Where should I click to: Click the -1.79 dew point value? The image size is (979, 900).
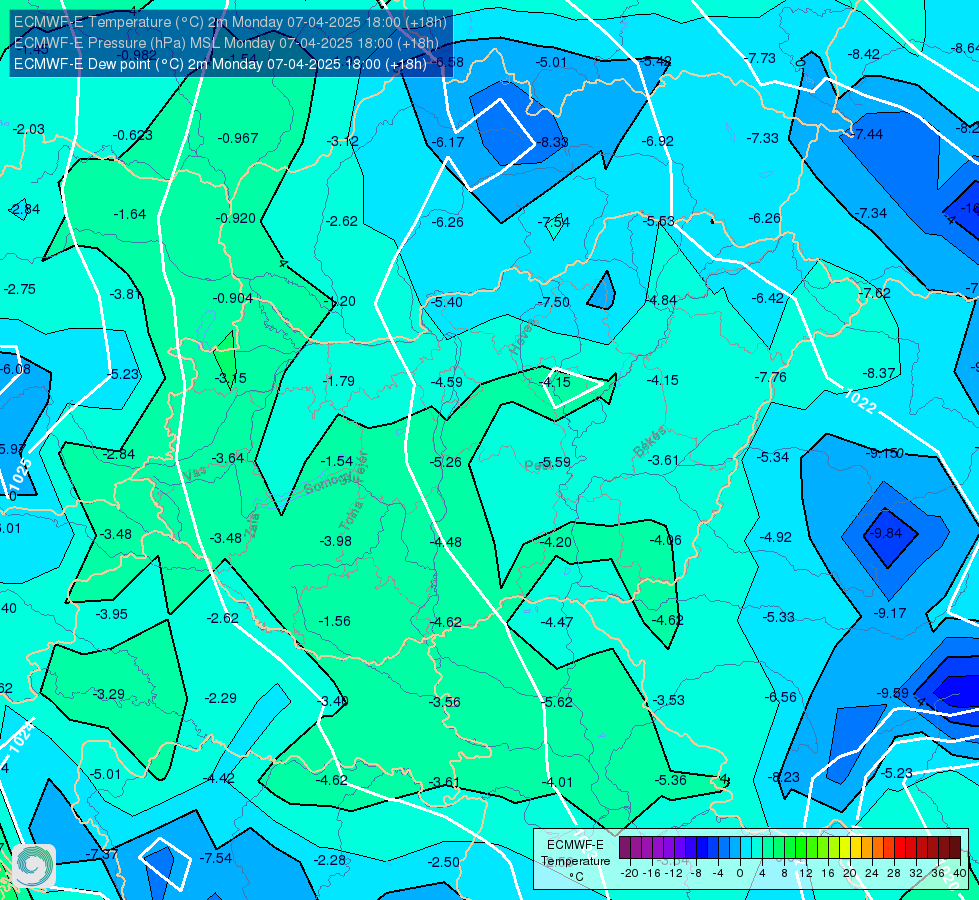339,380
